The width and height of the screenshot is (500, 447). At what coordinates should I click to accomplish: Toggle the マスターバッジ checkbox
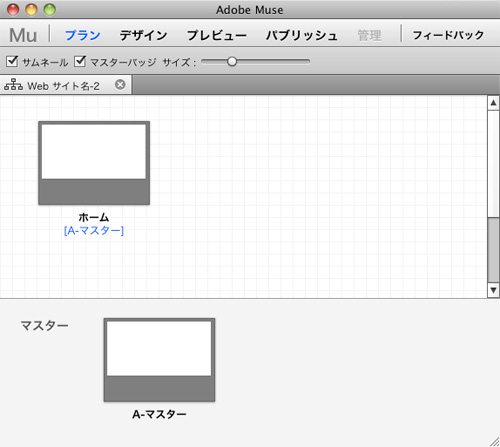tap(80, 61)
